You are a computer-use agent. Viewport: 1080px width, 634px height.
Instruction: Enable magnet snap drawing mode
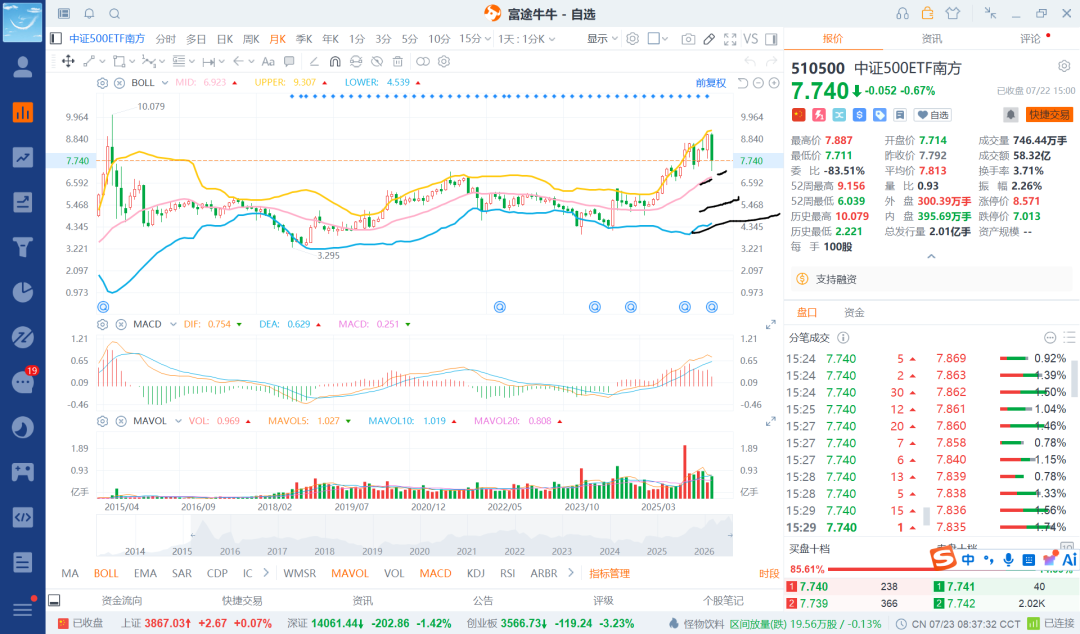click(x=335, y=61)
